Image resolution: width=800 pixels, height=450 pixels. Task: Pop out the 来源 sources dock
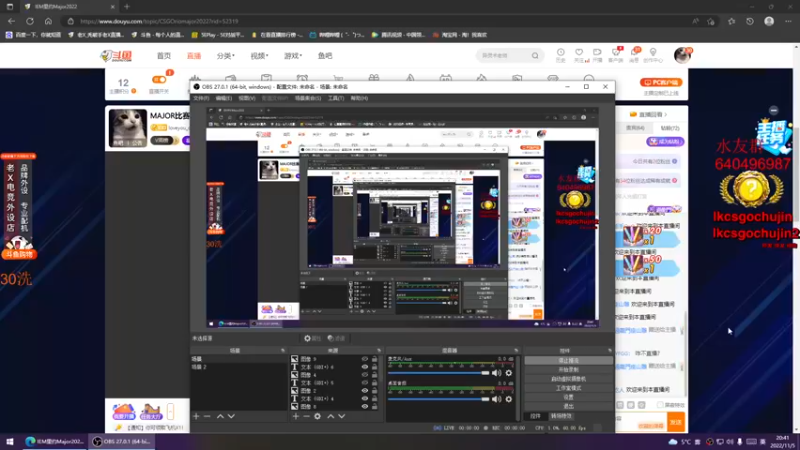pyautogui.click(x=379, y=351)
